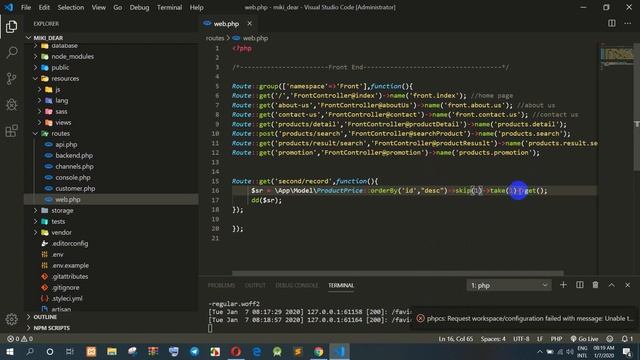Open customer.php in the file tree
Image resolution: width=640 pixels, height=360 pixels.
75,189
